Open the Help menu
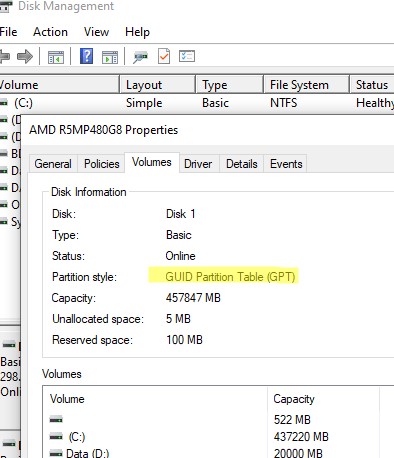The image size is (394, 458). 137,32
